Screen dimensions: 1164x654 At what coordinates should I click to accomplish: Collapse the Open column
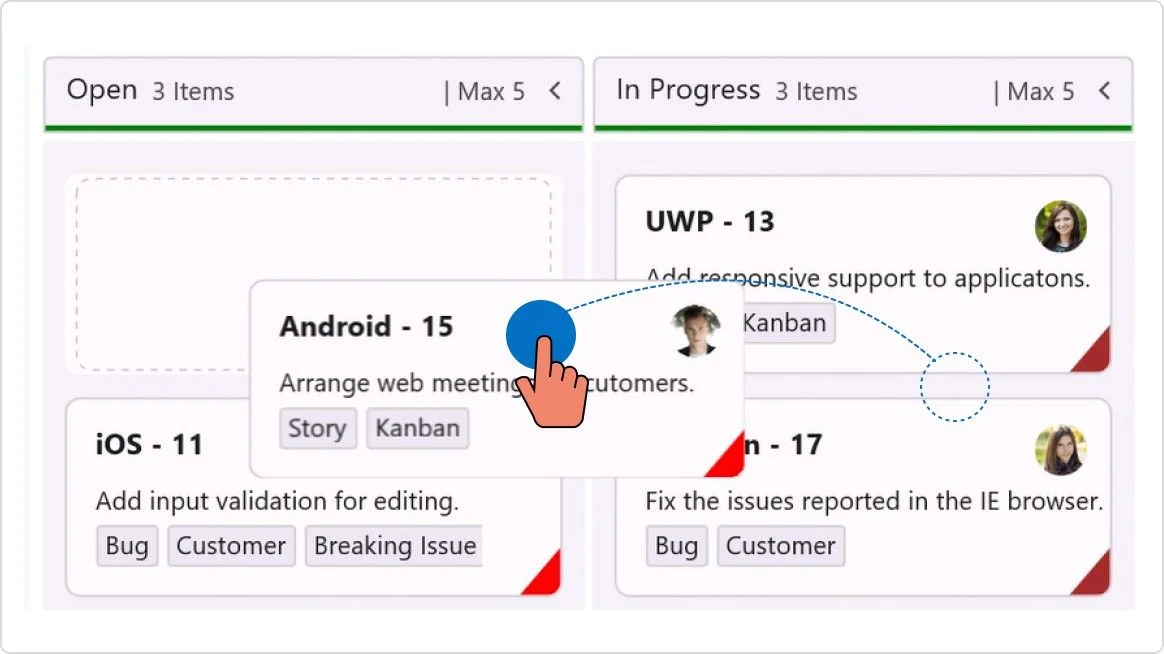pyautogui.click(x=556, y=90)
